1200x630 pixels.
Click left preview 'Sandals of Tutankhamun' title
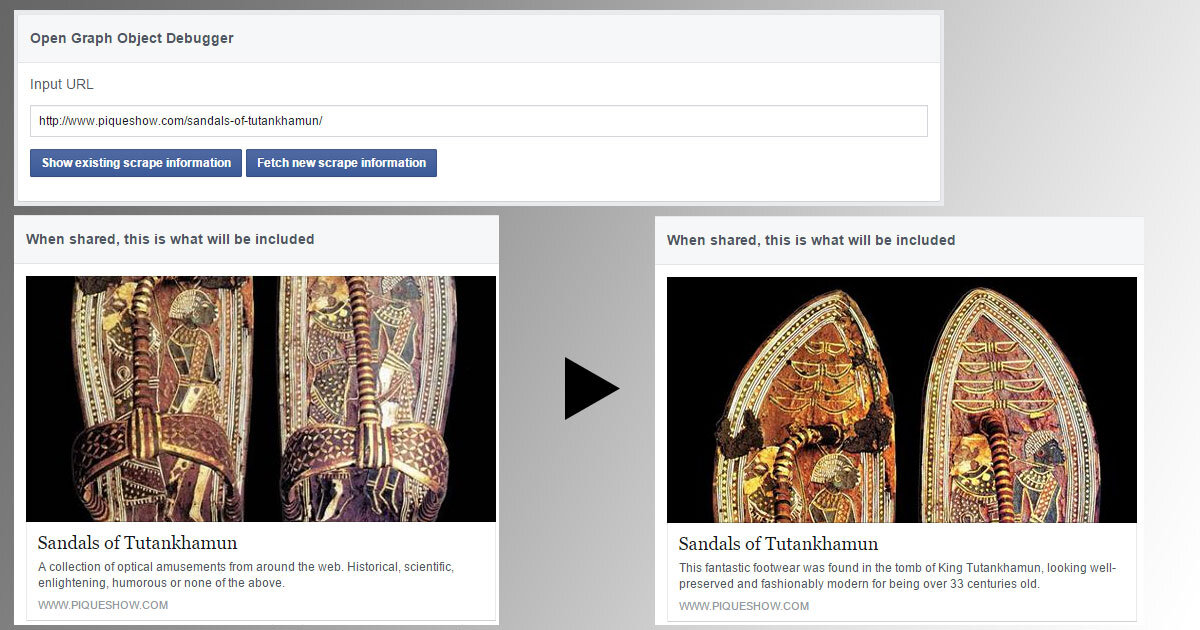click(138, 543)
